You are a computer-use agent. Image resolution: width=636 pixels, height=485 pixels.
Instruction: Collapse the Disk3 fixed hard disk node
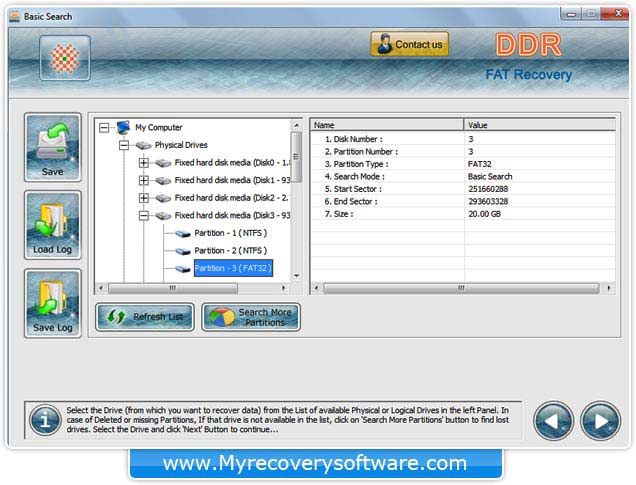[144, 216]
